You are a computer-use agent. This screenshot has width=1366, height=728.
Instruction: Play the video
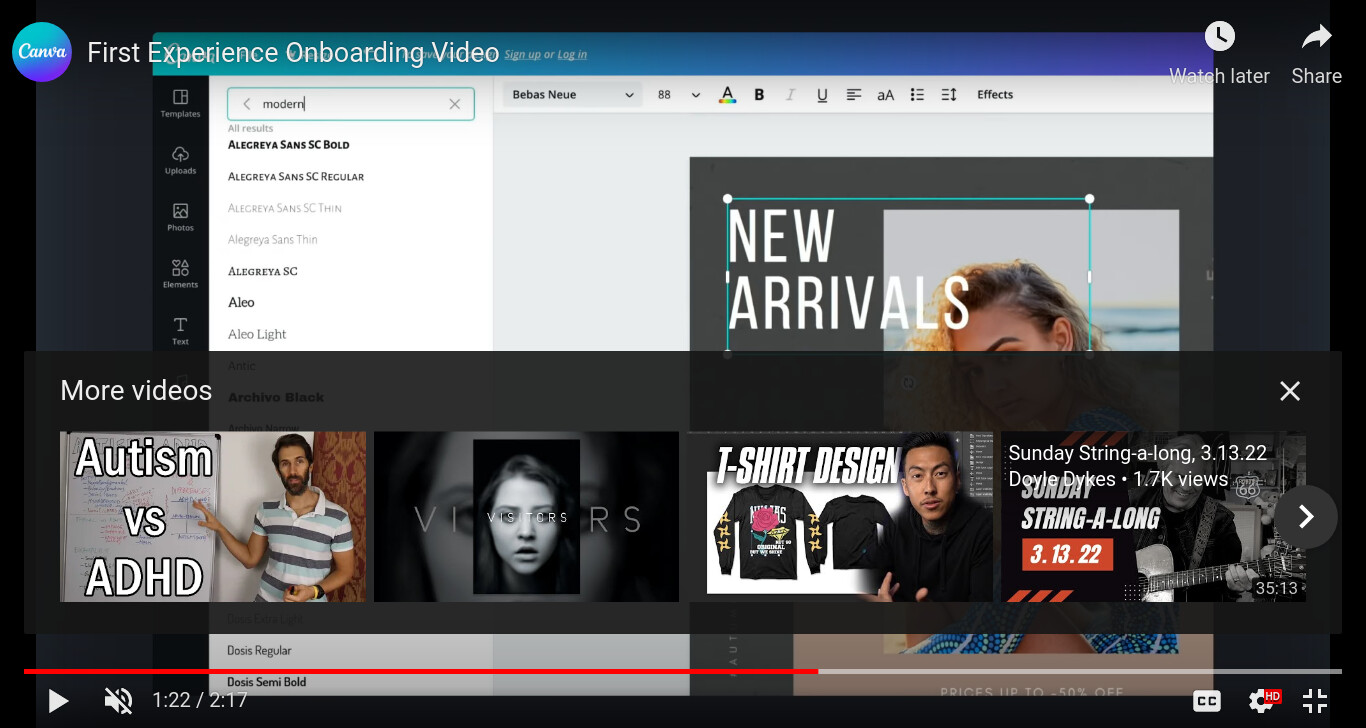[58, 700]
